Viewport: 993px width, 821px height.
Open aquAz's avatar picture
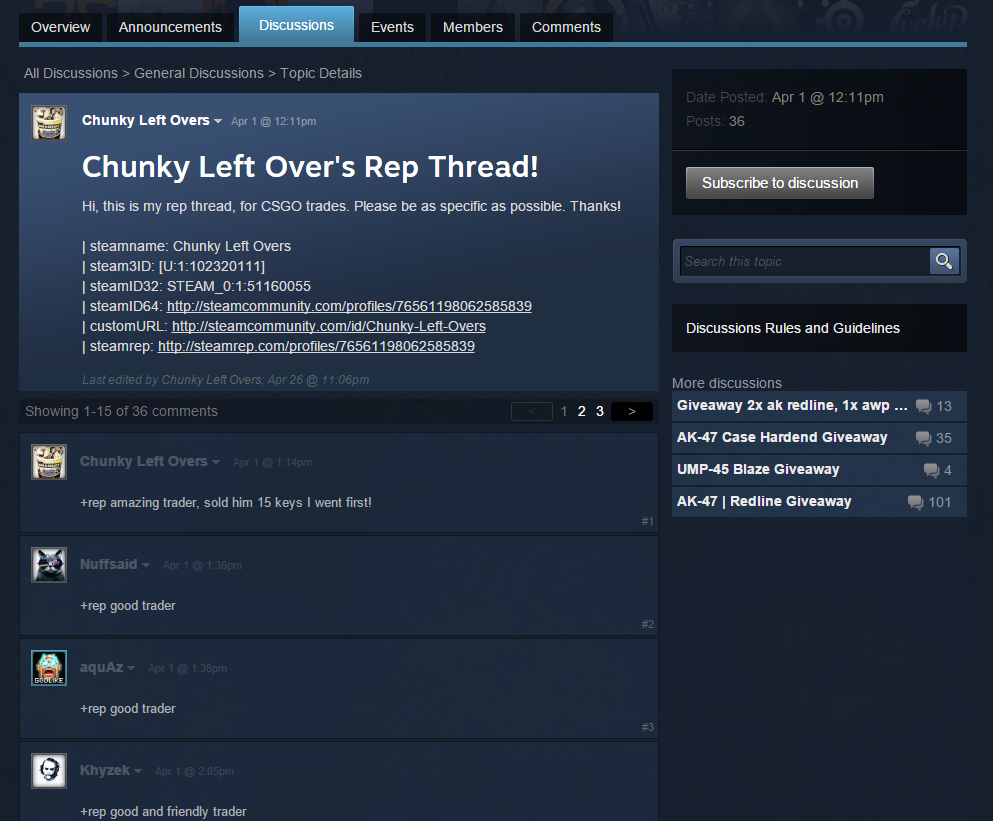[x=49, y=668]
